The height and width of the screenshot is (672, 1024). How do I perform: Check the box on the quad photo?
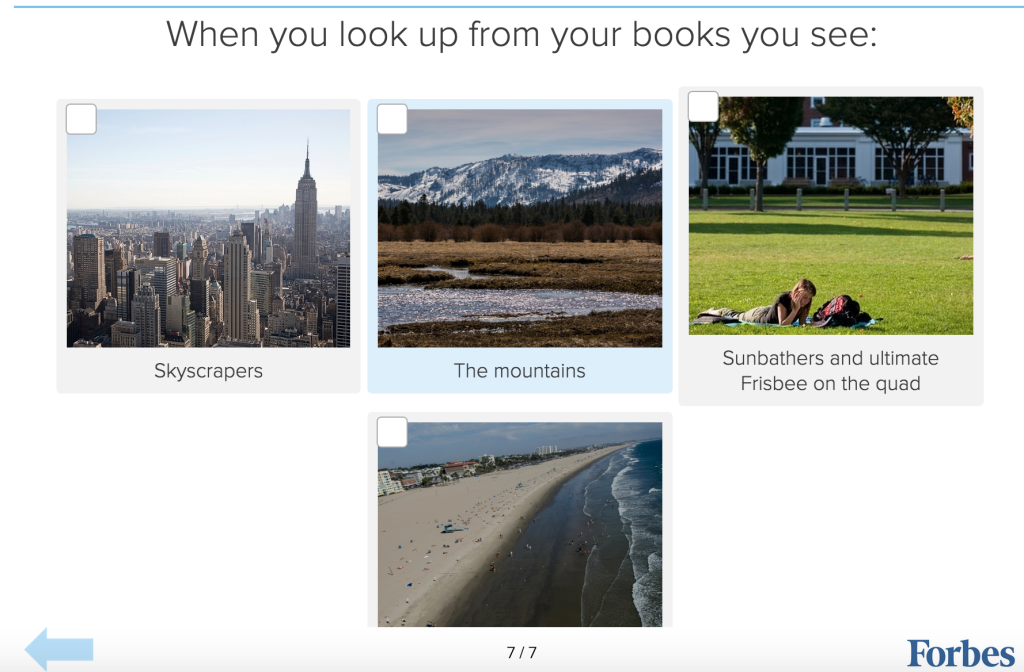pos(703,106)
